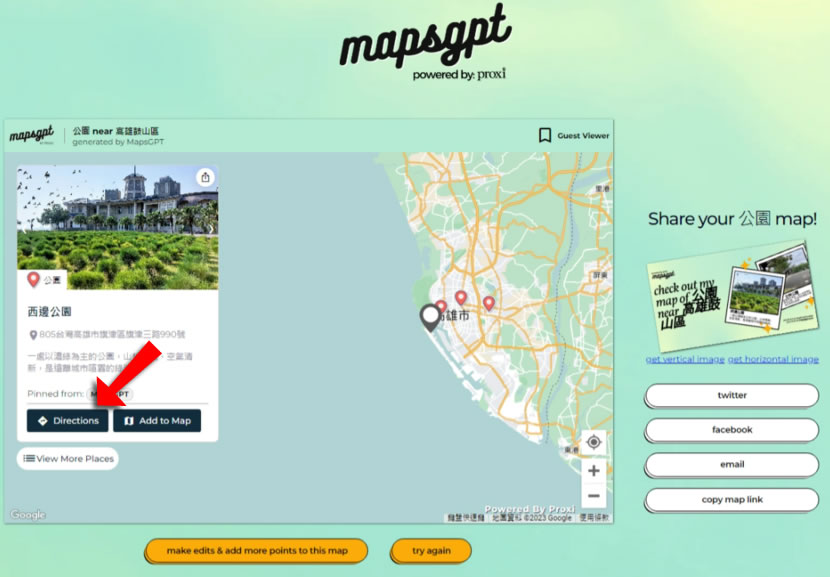Click the 西邊公園 place title
This screenshot has width=830, height=577.
[x=49, y=311]
